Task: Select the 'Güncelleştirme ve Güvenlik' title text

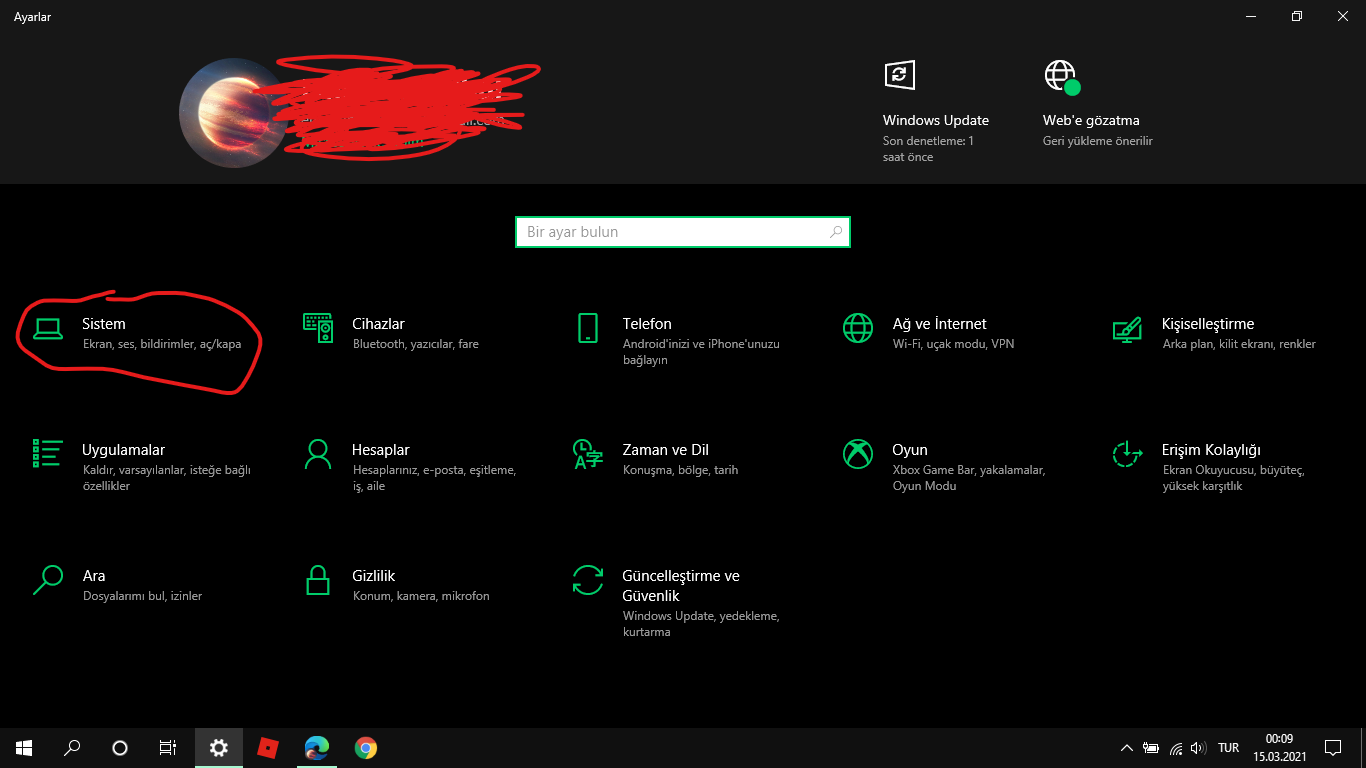Action: [681, 586]
